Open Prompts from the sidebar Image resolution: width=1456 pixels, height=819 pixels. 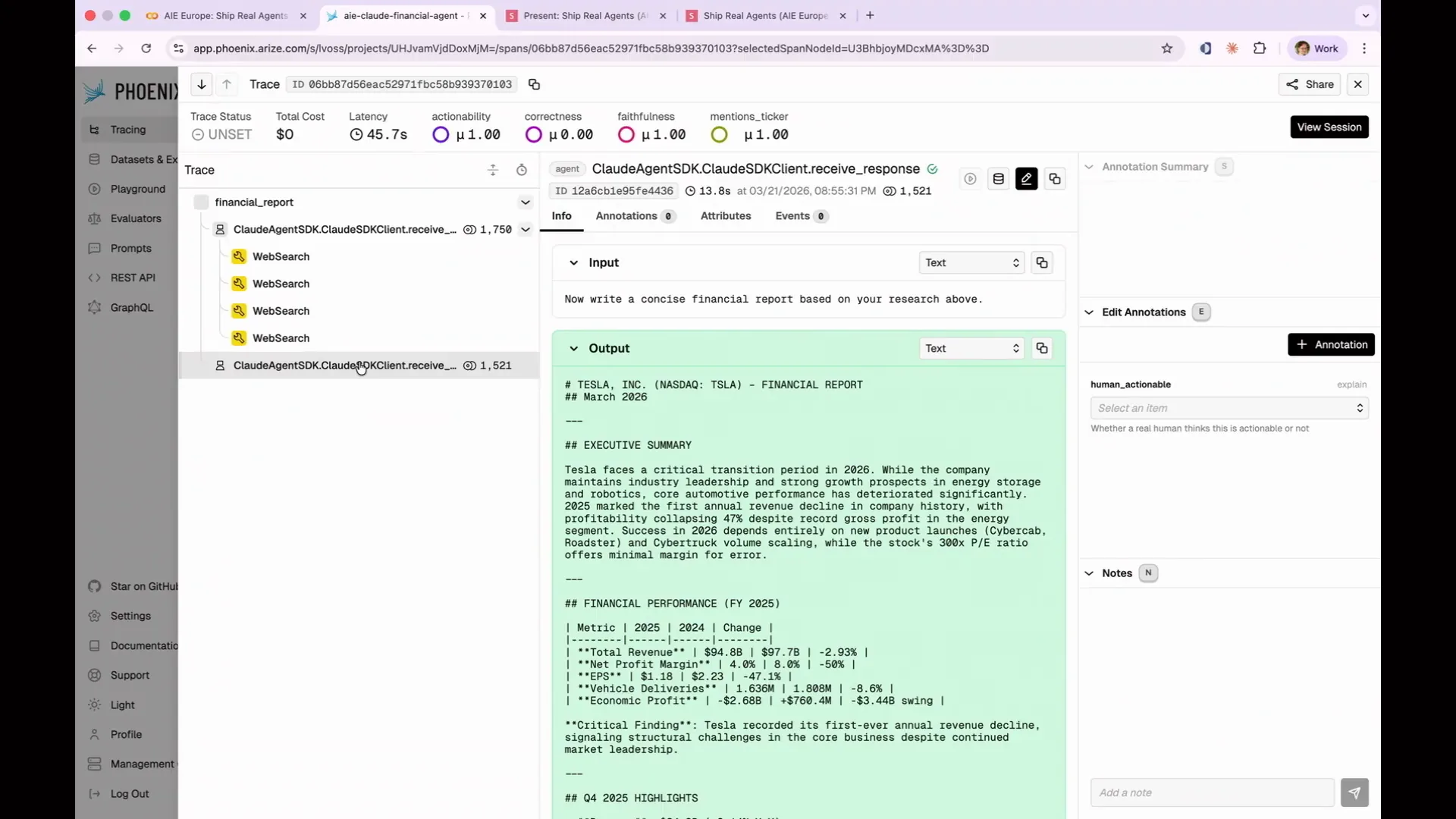[x=129, y=249]
